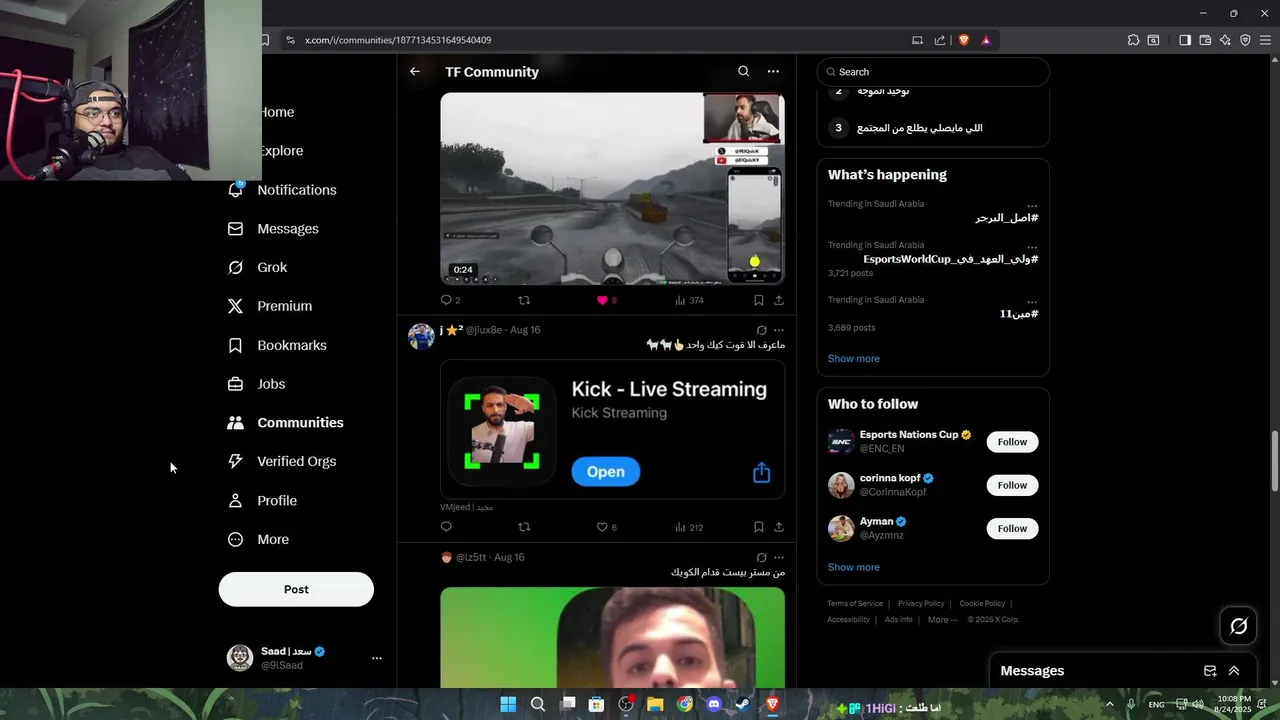Repost the video post
1280x720 pixels.
click(524, 300)
